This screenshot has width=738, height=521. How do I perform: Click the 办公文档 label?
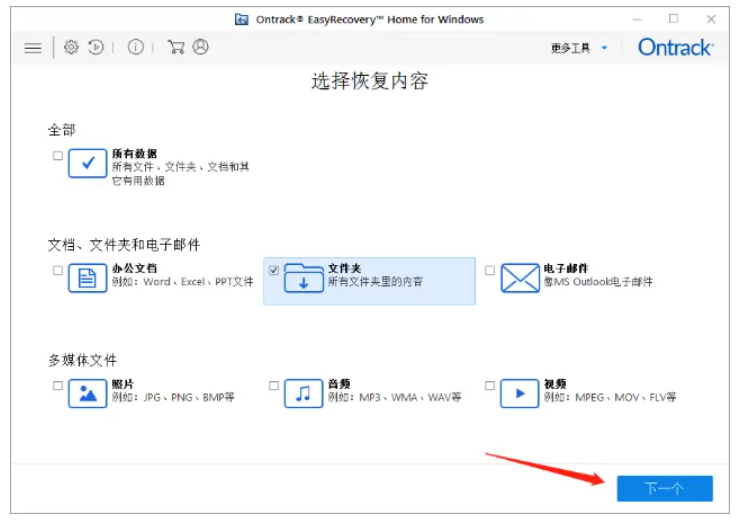135,268
